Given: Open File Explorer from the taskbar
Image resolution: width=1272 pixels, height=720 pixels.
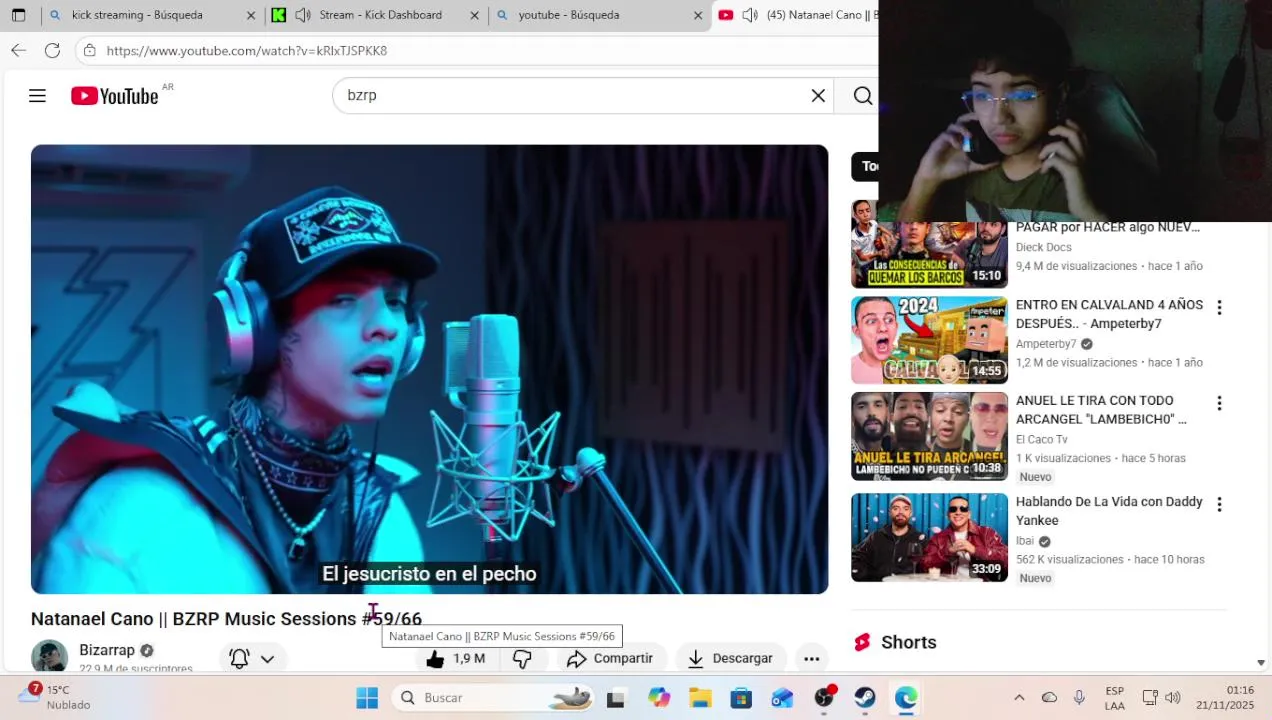Looking at the screenshot, I should pyautogui.click(x=700, y=698).
